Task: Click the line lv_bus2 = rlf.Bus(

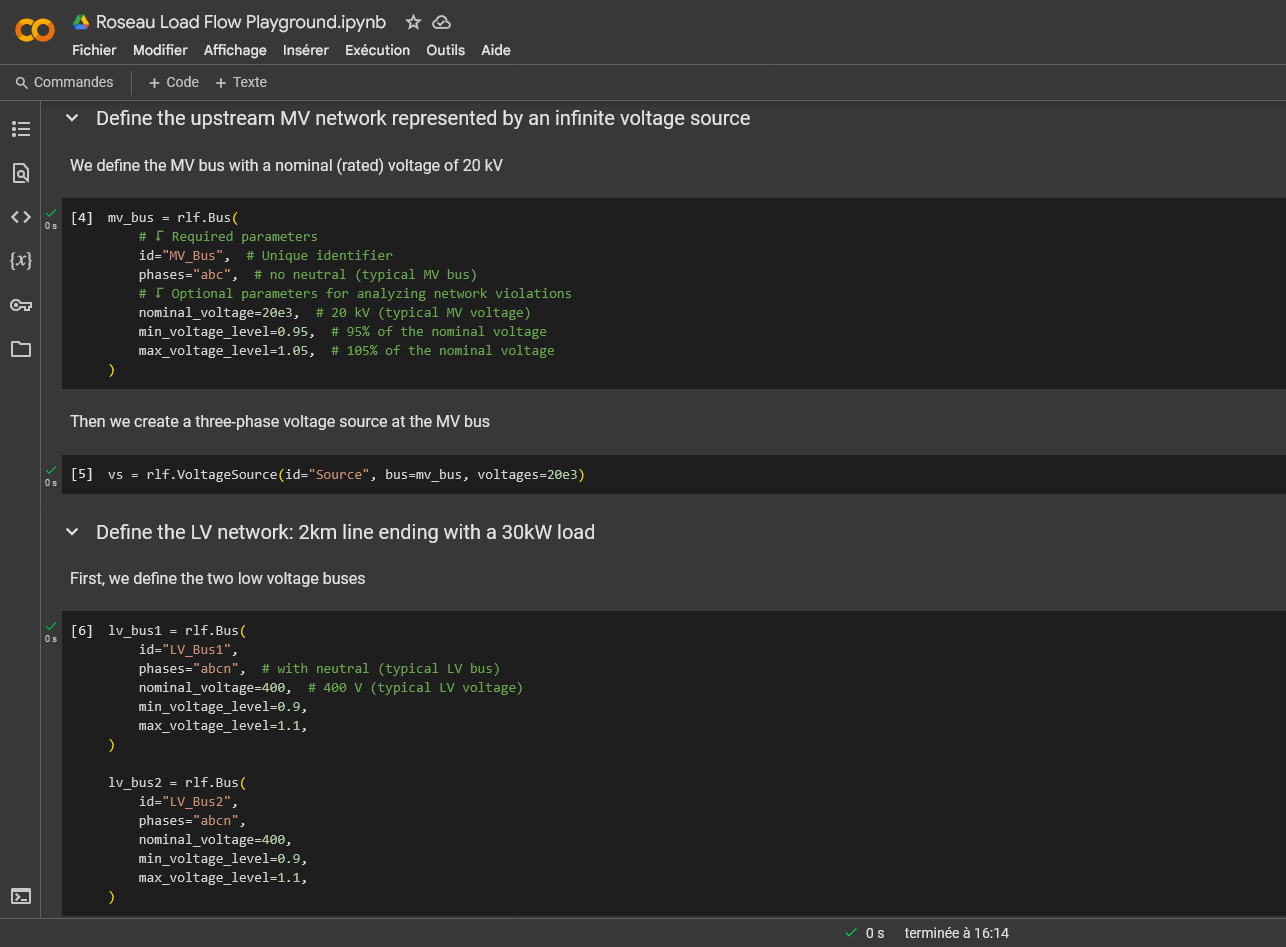Action: (177, 782)
